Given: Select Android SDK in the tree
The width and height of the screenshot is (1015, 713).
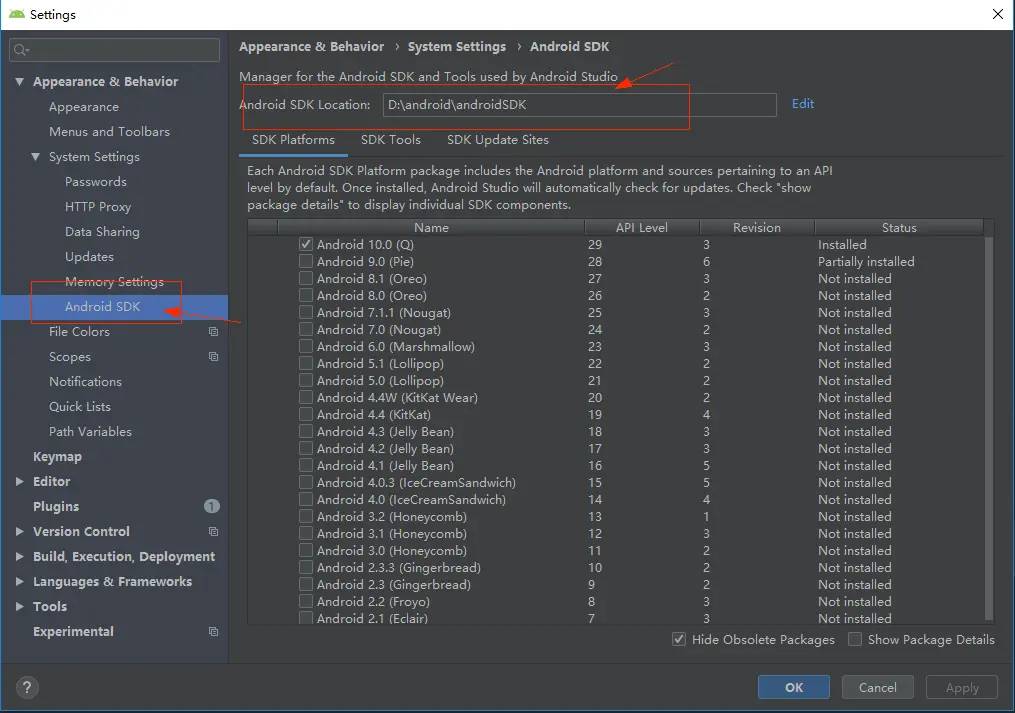Looking at the screenshot, I should tap(114, 307).
